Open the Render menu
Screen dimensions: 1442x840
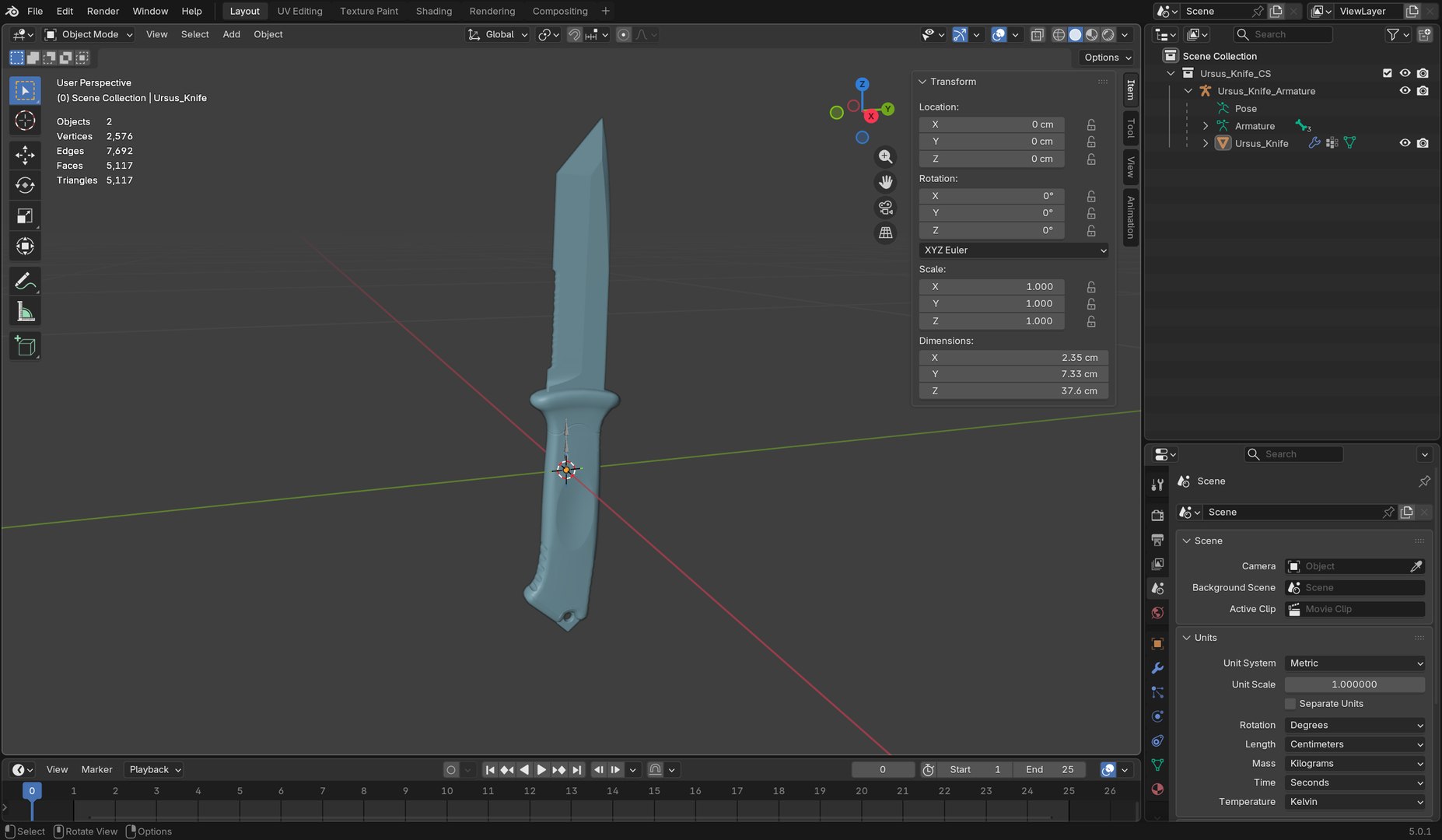[103, 11]
